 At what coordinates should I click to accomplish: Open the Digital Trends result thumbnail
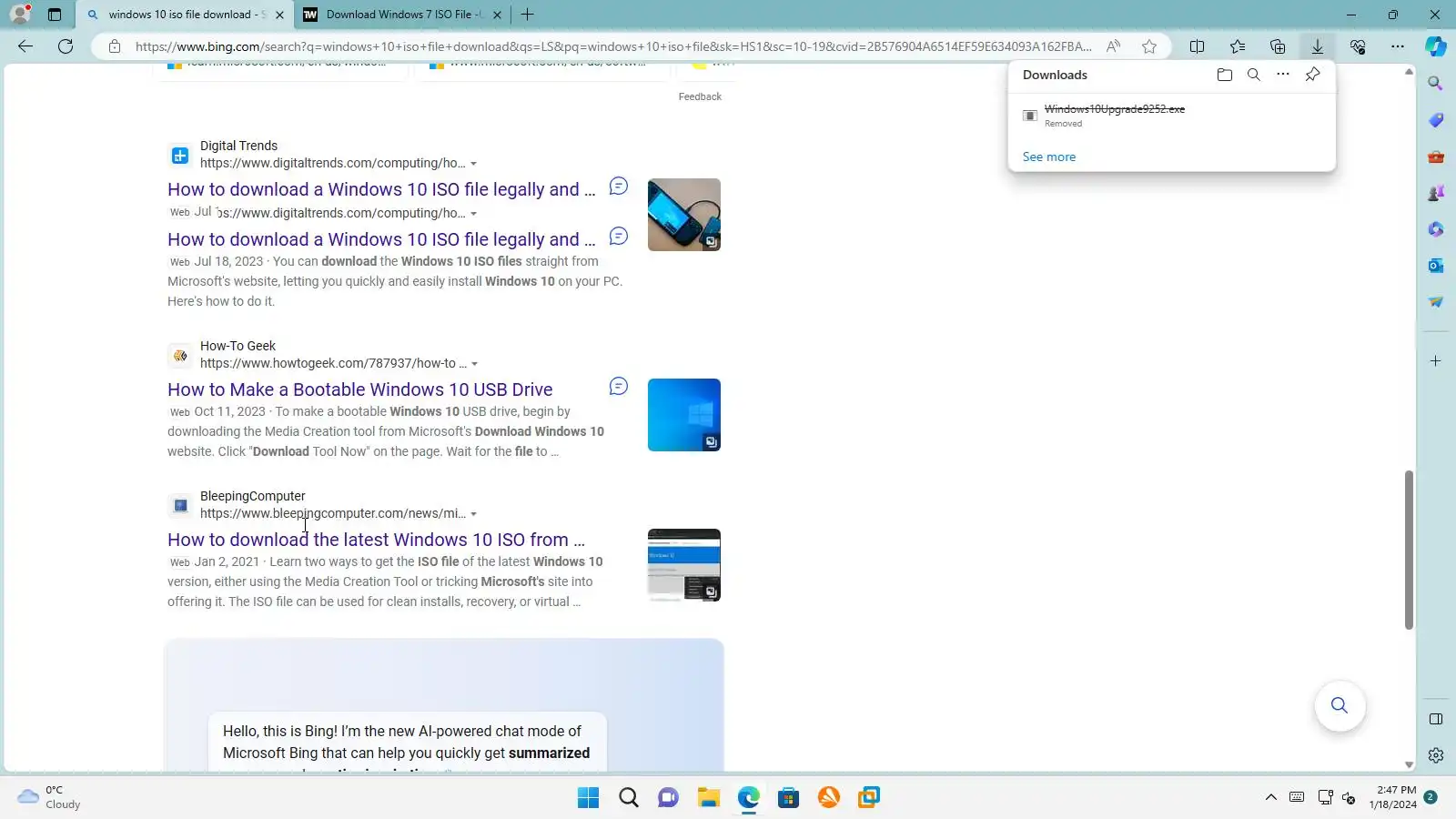(684, 215)
